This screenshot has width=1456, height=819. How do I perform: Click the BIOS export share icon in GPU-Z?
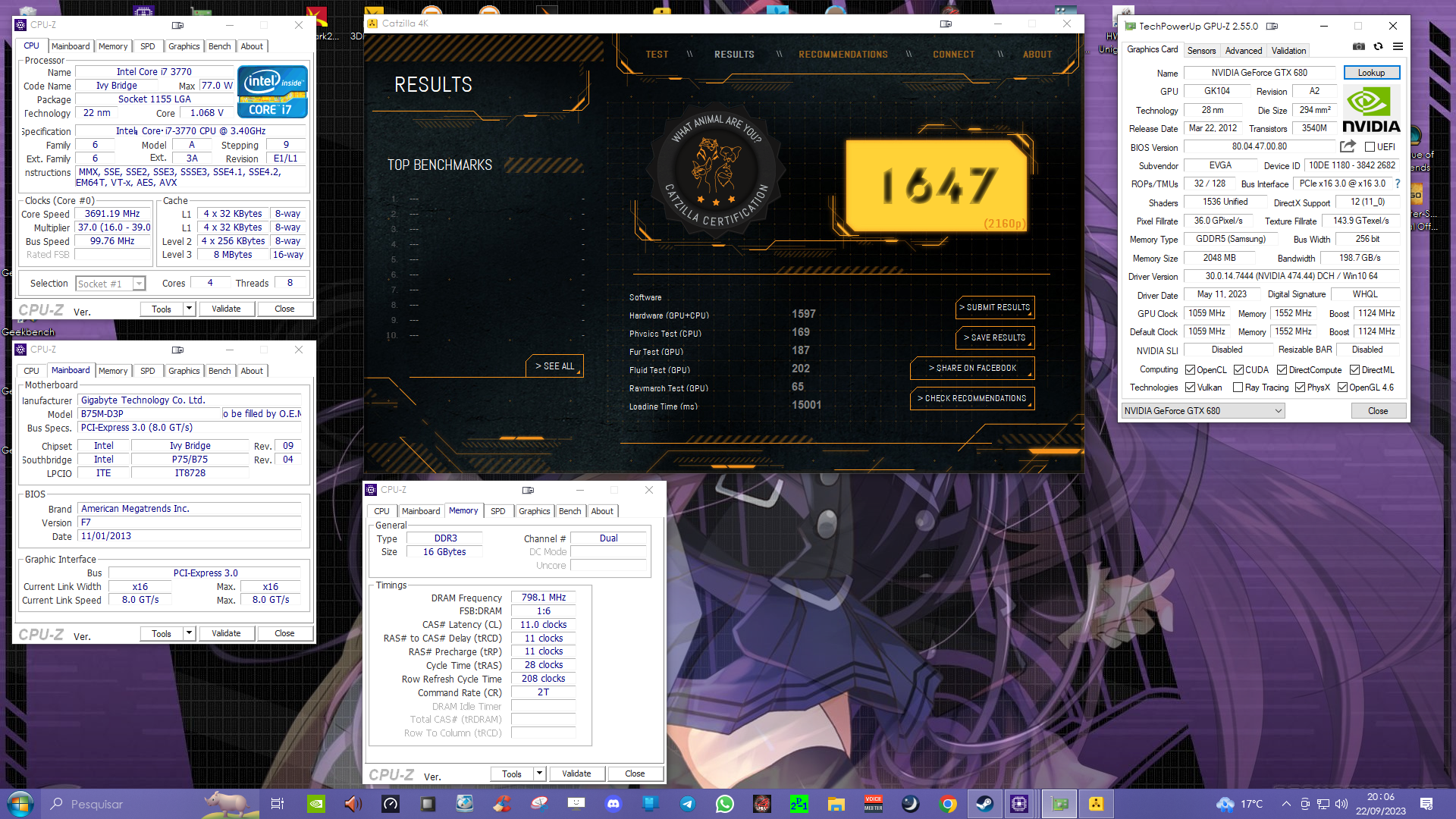pos(1348,146)
